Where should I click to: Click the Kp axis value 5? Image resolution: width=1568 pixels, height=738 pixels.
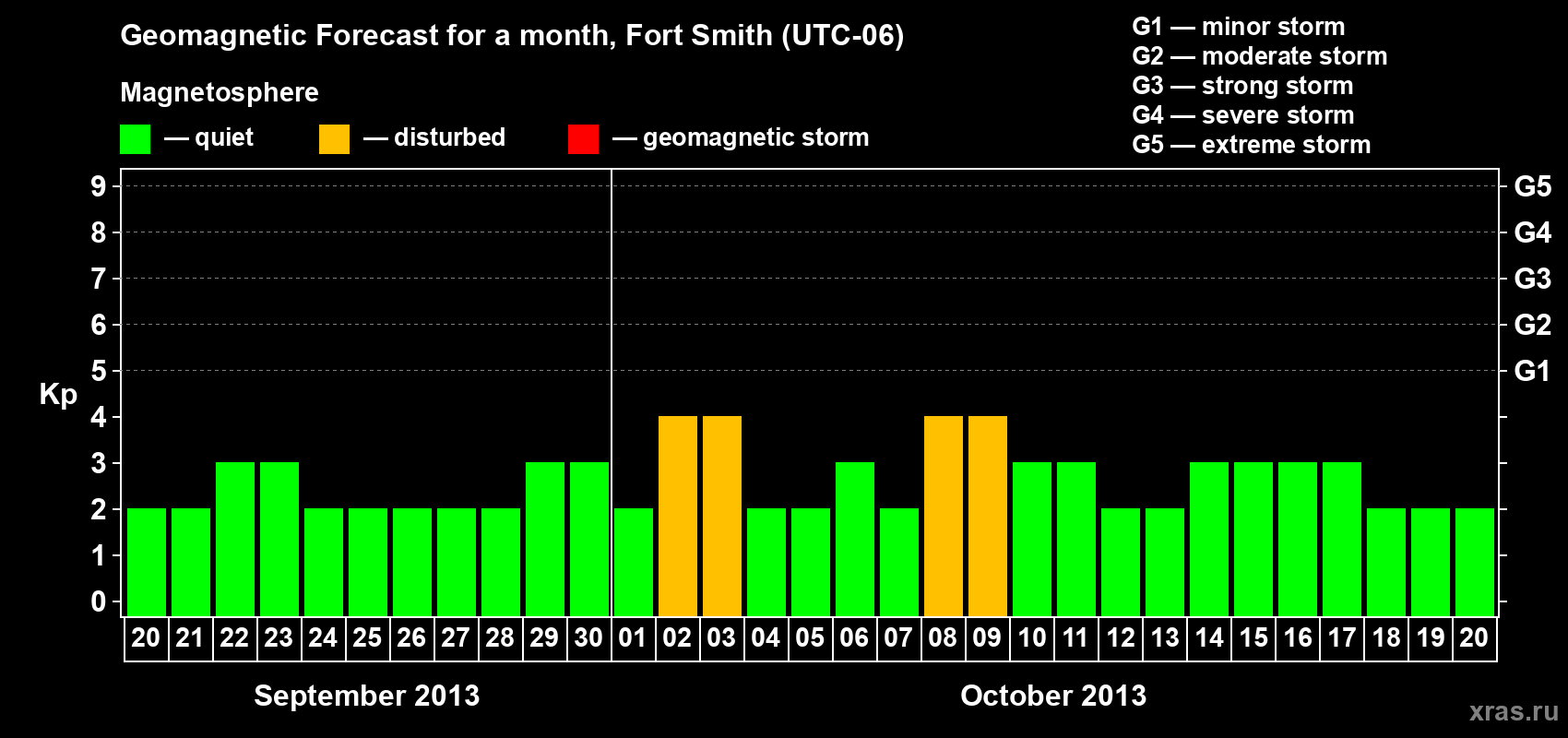click(99, 371)
